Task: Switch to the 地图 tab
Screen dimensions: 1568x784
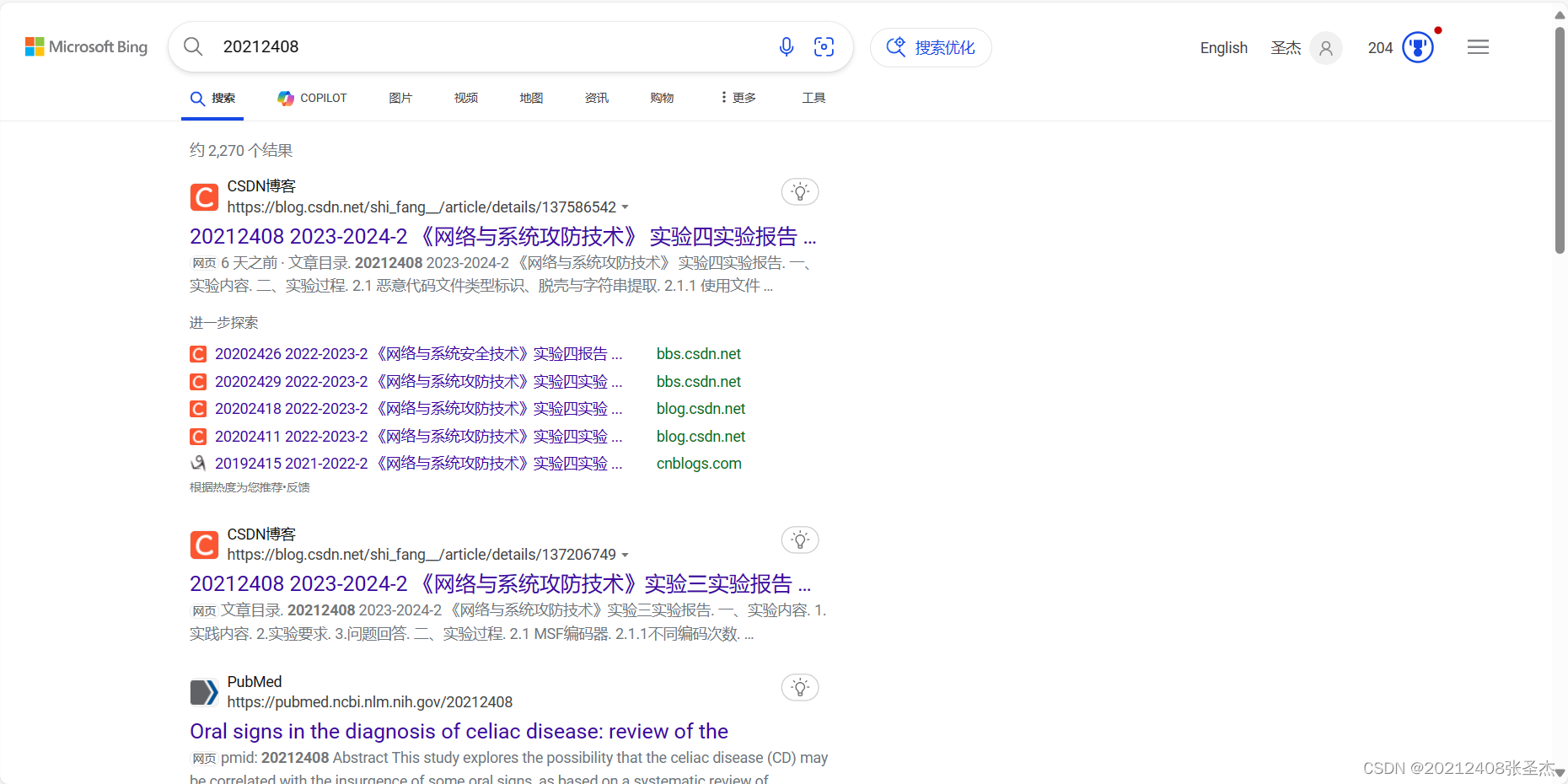Action: [x=531, y=99]
